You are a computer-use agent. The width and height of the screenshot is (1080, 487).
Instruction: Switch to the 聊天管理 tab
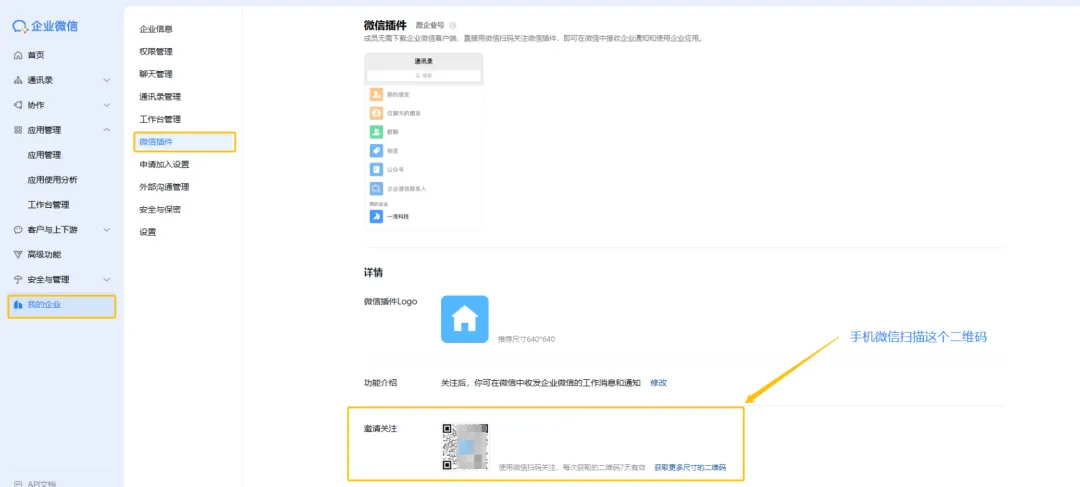pos(156,74)
